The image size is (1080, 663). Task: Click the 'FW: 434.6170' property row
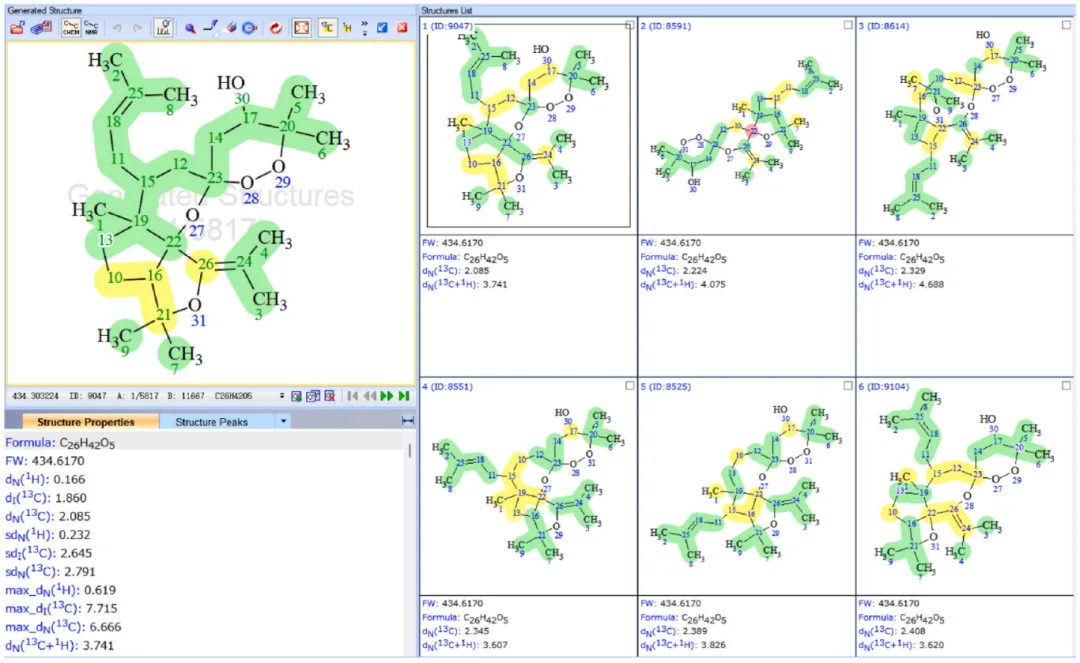(x=45, y=461)
